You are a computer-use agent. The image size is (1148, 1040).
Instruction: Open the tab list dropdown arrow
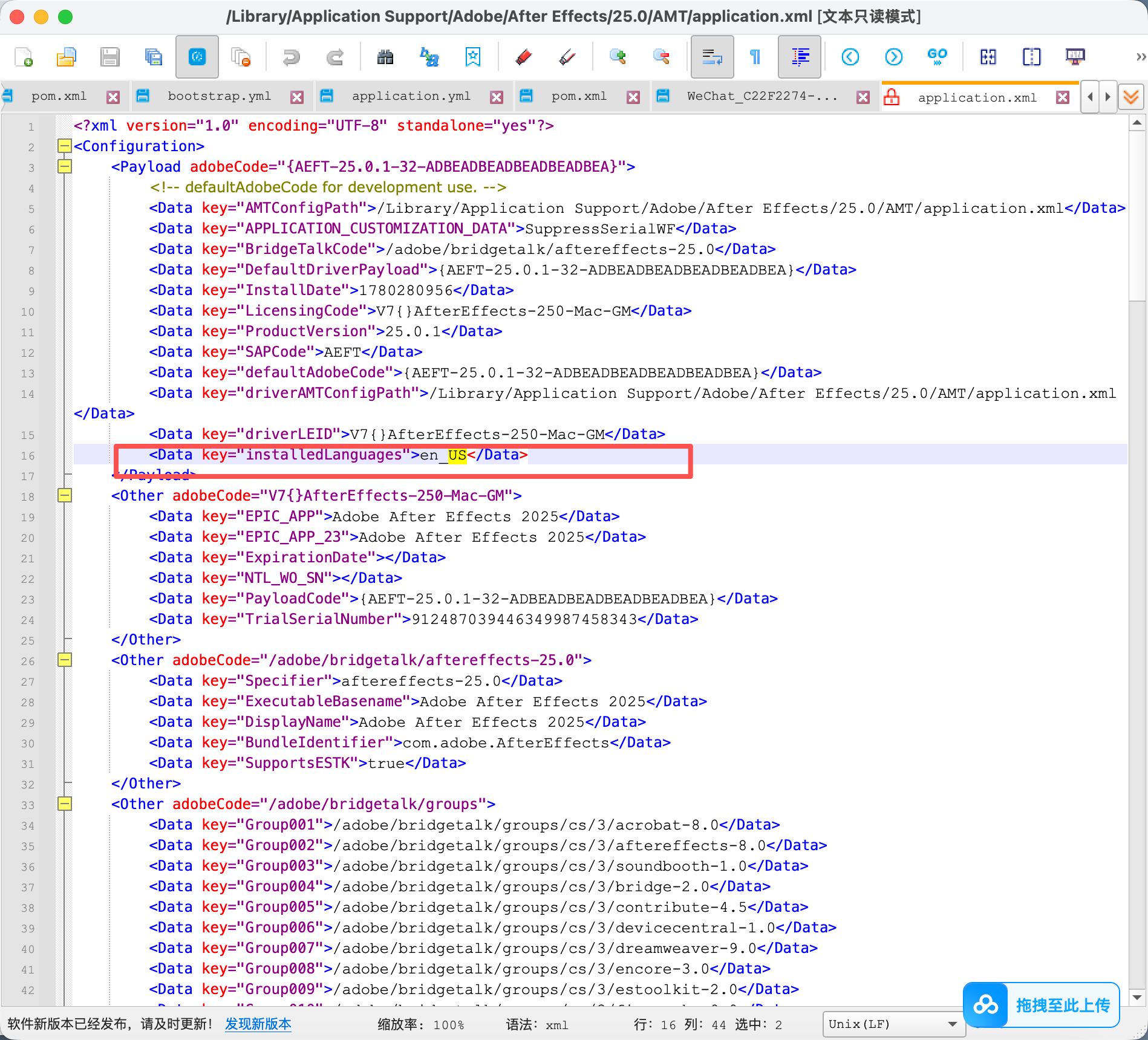click(1131, 97)
